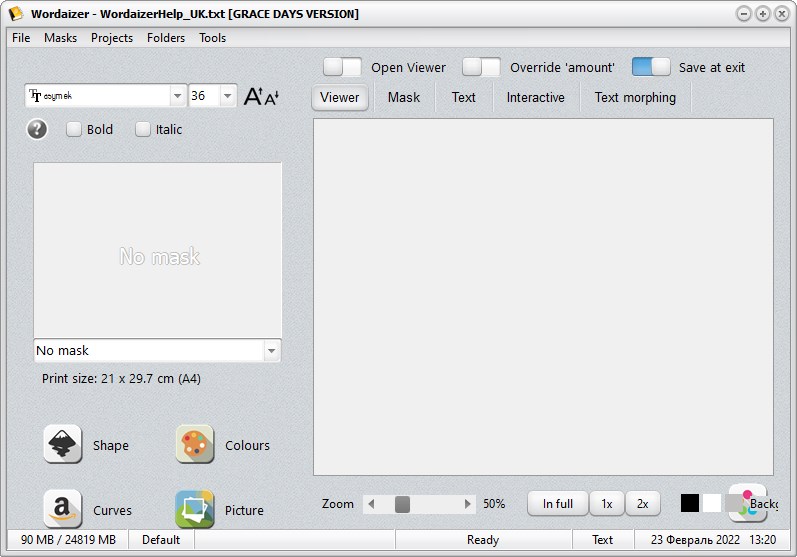The width and height of the screenshot is (797, 557).
Task: Select the black colour swatch
Action: click(690, 503)
